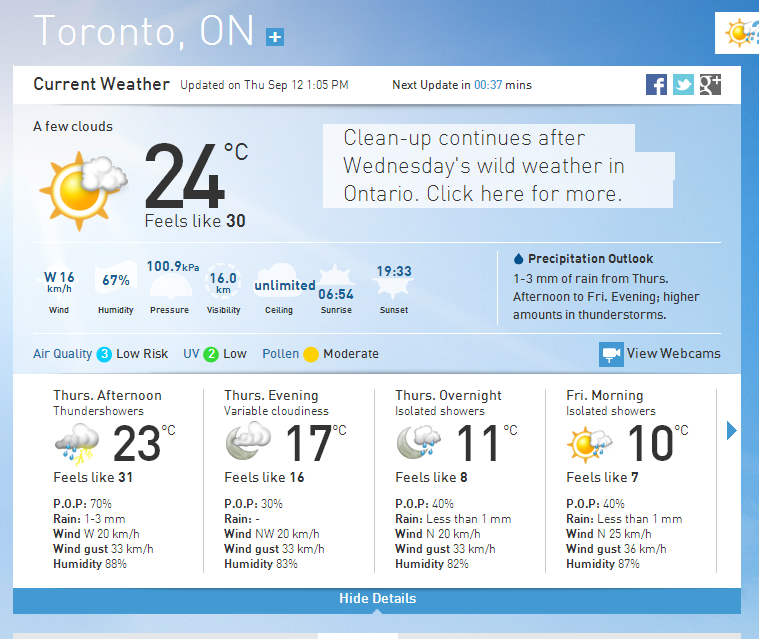Screen dimensions: 759x639
Task: Click the weather thumbnail at top right
Action: (x=737, y=33)
